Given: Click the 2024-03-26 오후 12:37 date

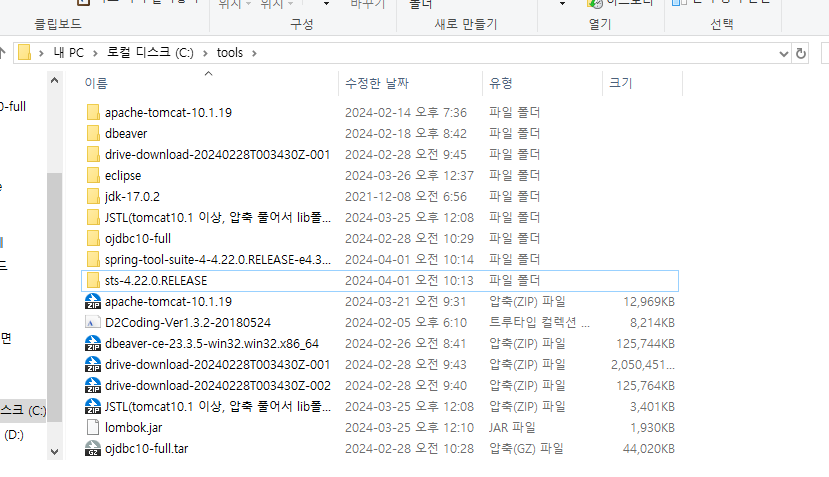Looking at the screenshot, I should [x=409, y=176].
